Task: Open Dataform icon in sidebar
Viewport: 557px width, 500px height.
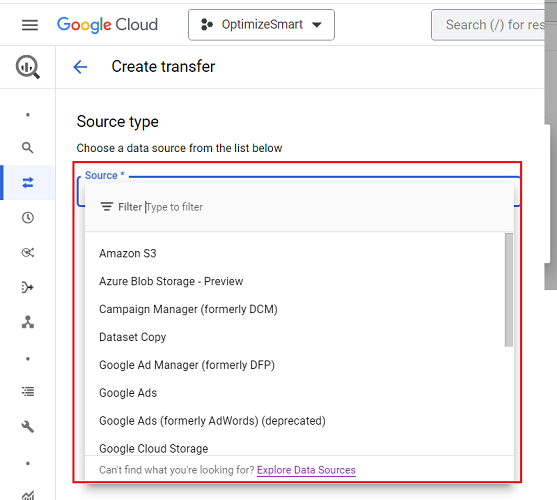Action: point(28,287)
